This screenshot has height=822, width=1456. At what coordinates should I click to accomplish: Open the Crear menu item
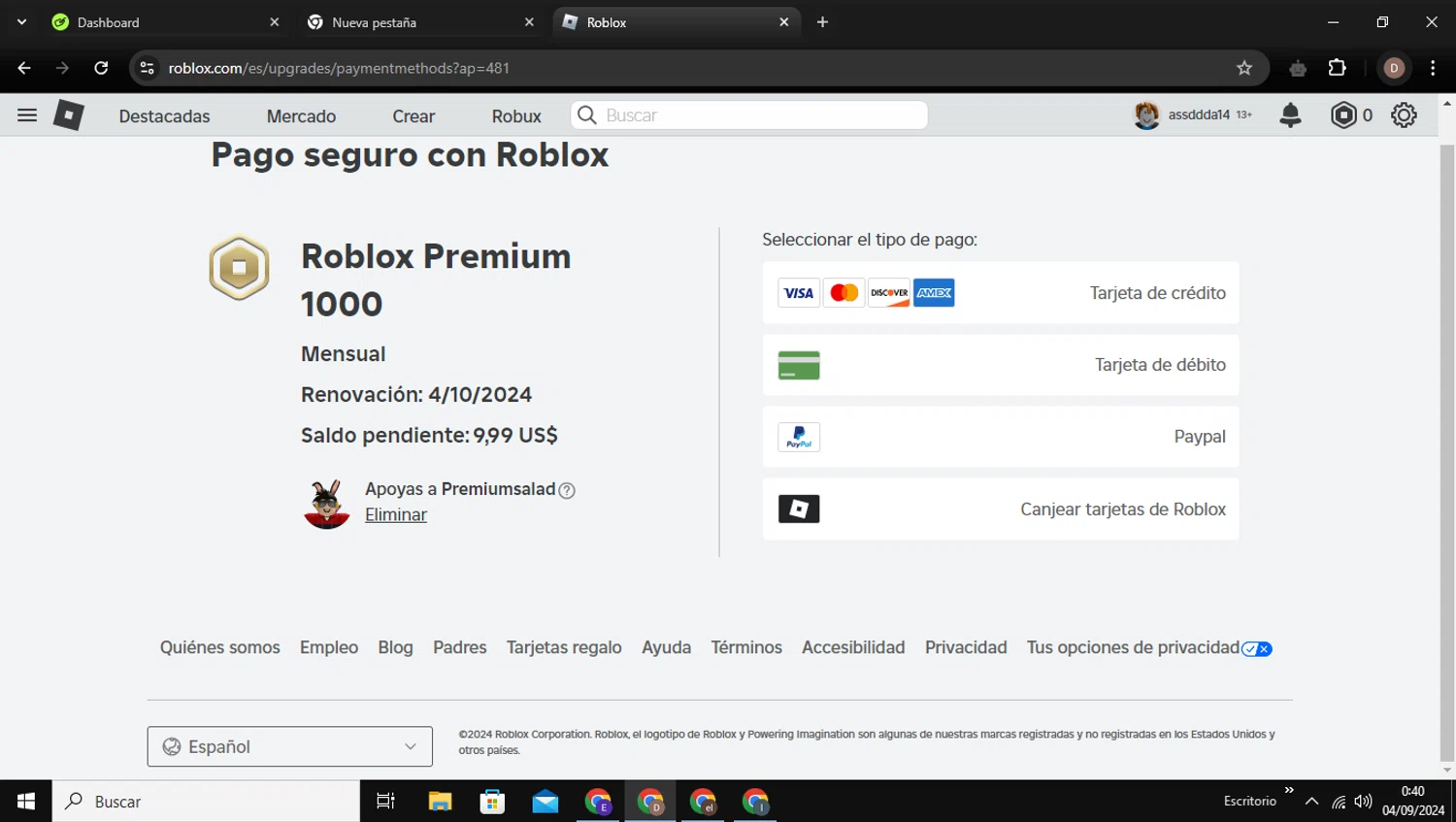point(414,116)
